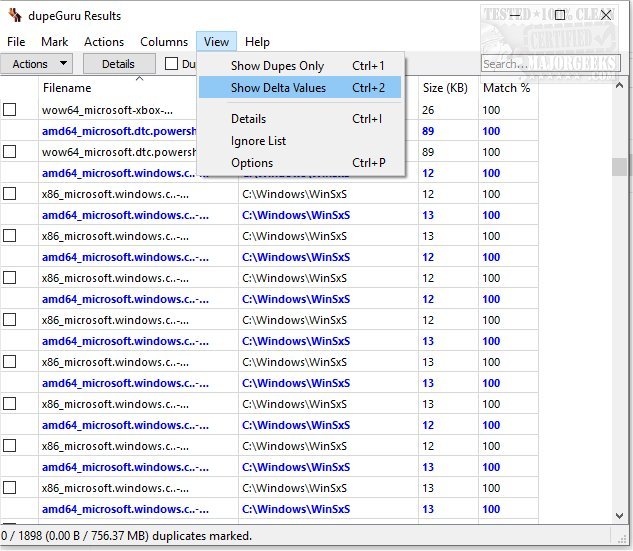This screenshot has width=633, height=551.
Task: Select Options in the View menu
Action: [x=252, y=163]
